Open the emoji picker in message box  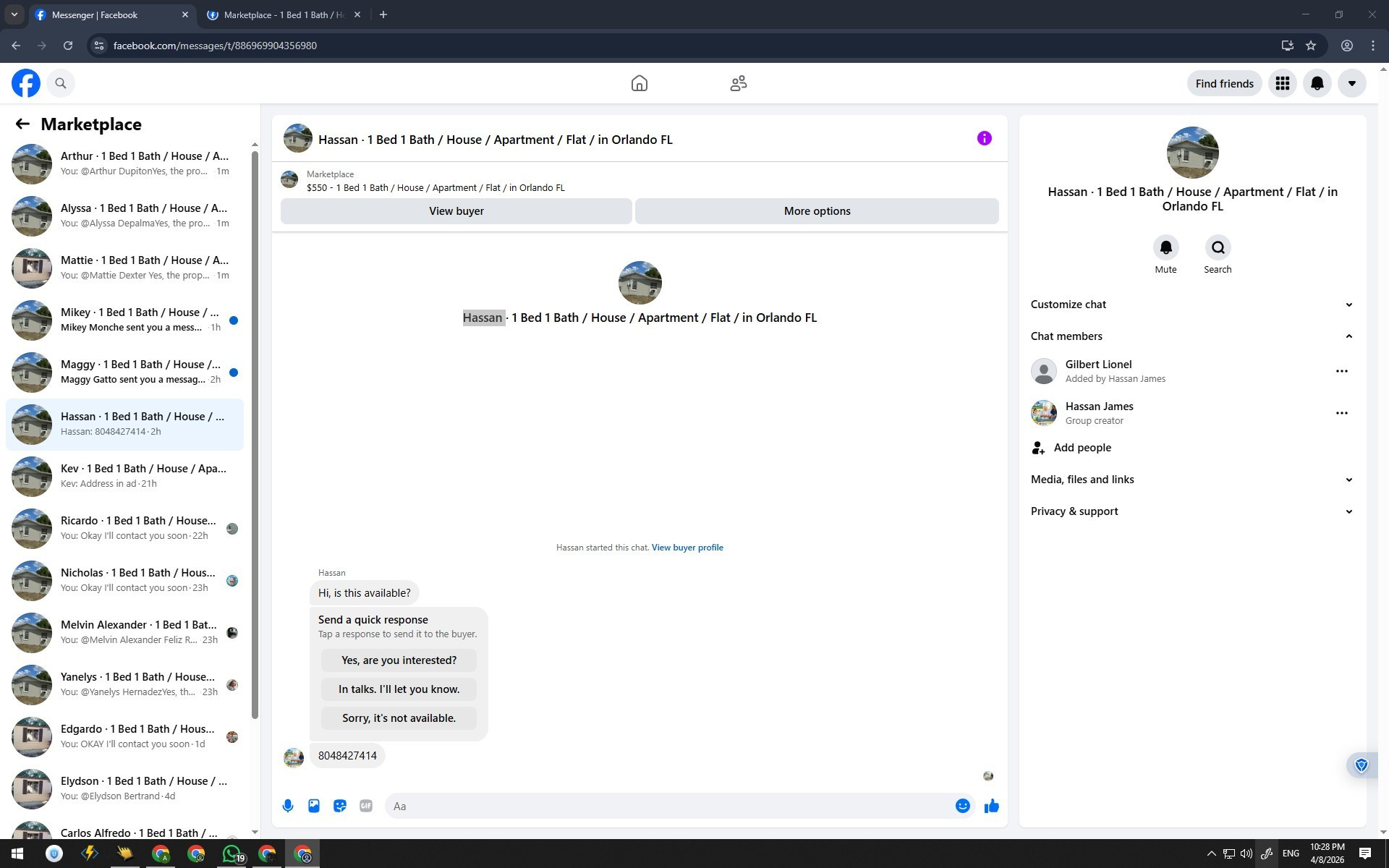point(962,806)
